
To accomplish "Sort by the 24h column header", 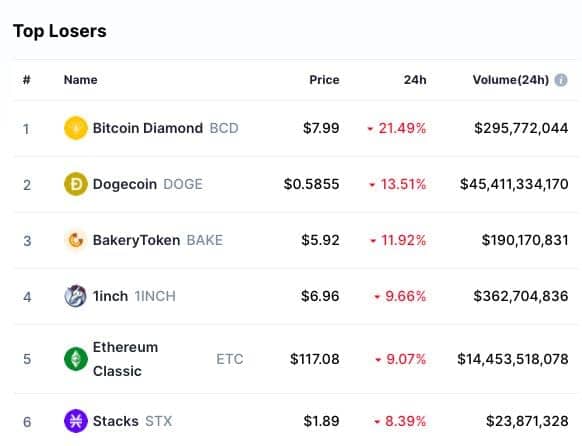I will coord(415,80).
